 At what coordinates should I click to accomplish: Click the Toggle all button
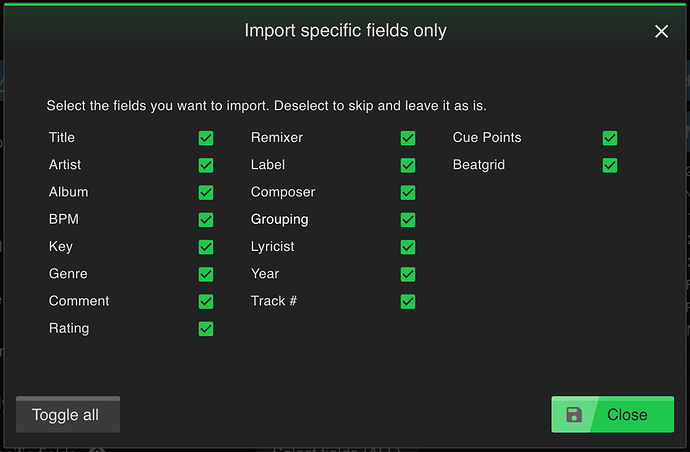(68, 415)
